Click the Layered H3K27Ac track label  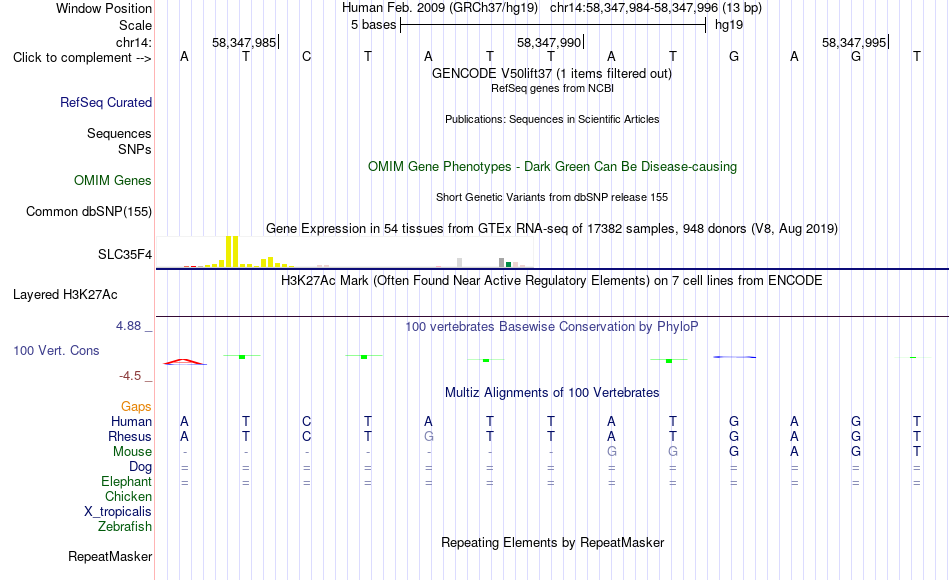[65, 295]
